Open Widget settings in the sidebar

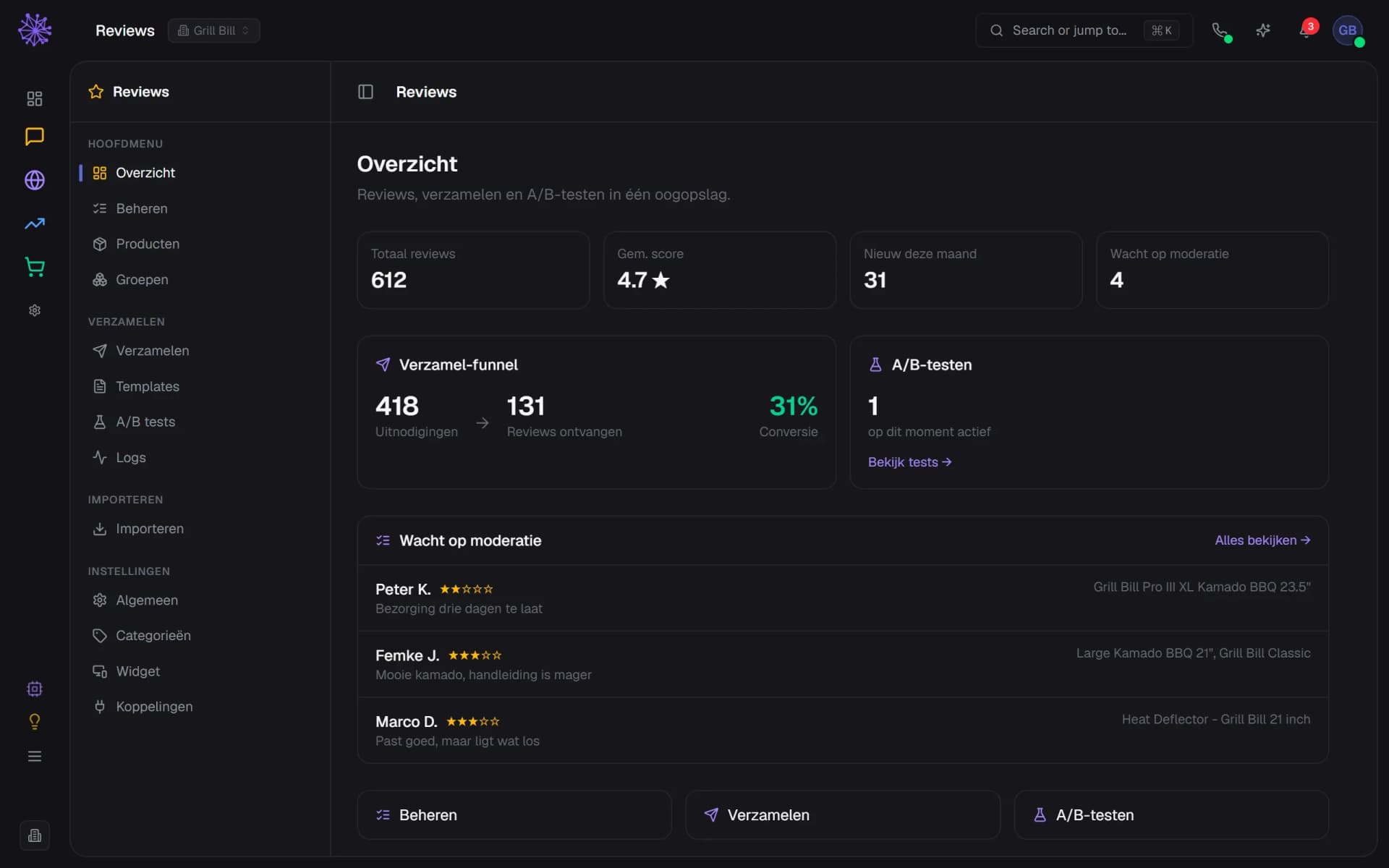coord(200,671)
